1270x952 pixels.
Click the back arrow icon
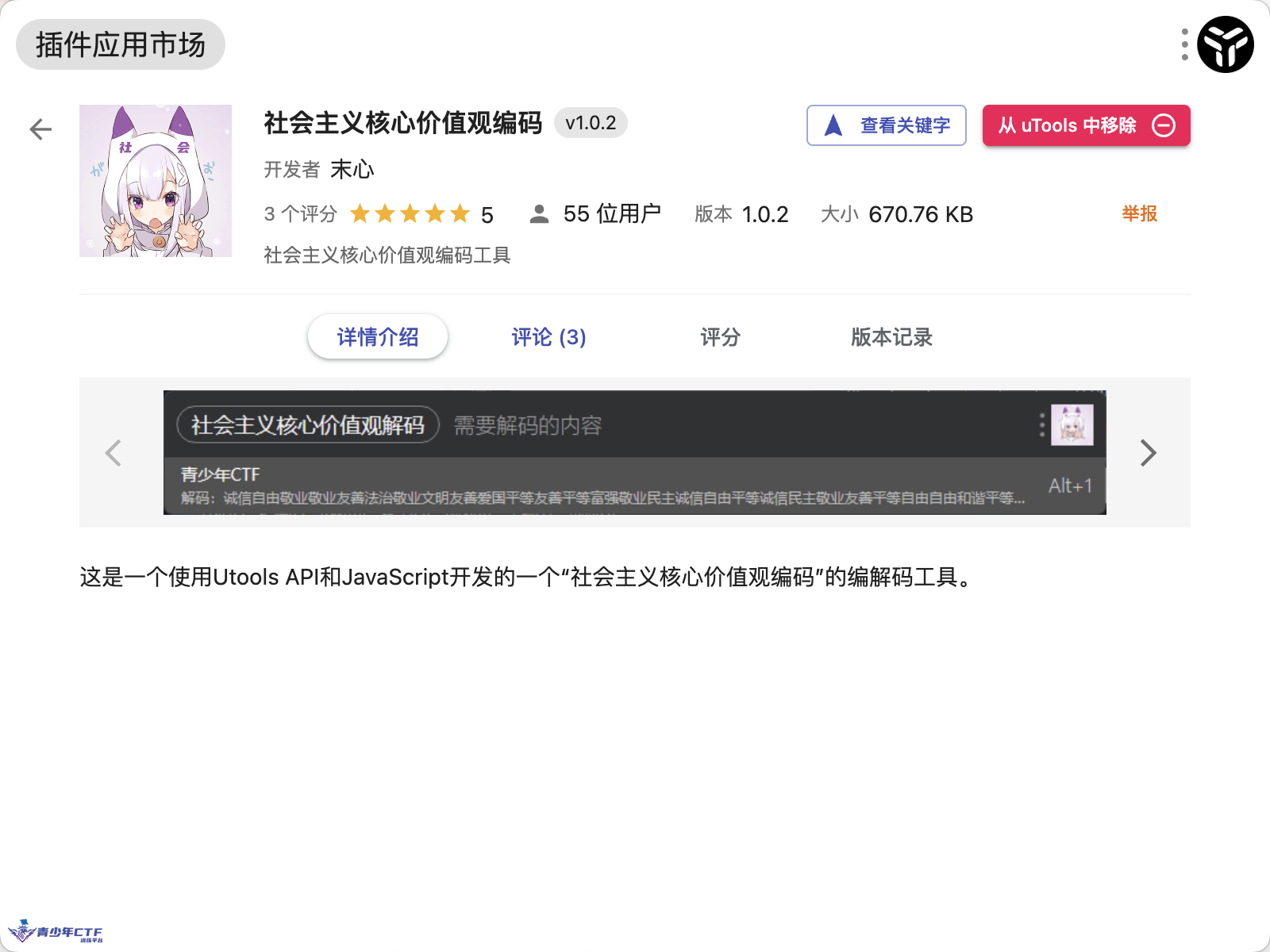(x=40, y=129)
